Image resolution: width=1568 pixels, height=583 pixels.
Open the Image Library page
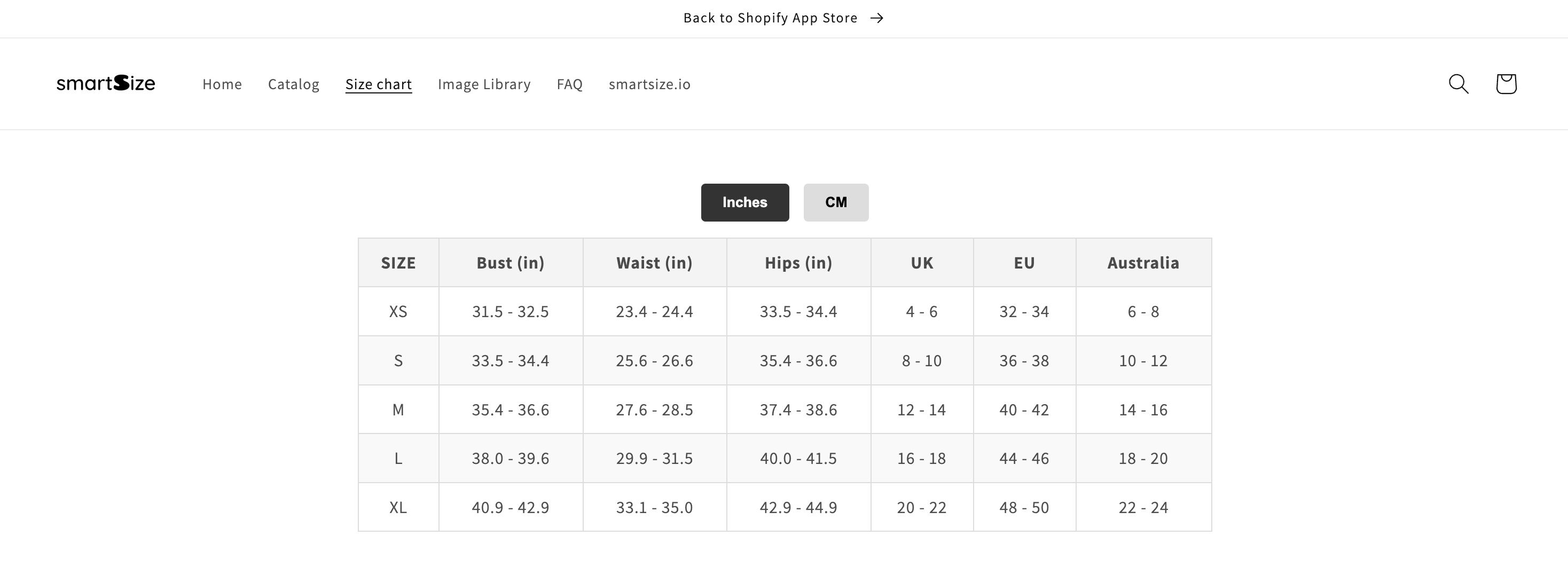click(484, 84)
